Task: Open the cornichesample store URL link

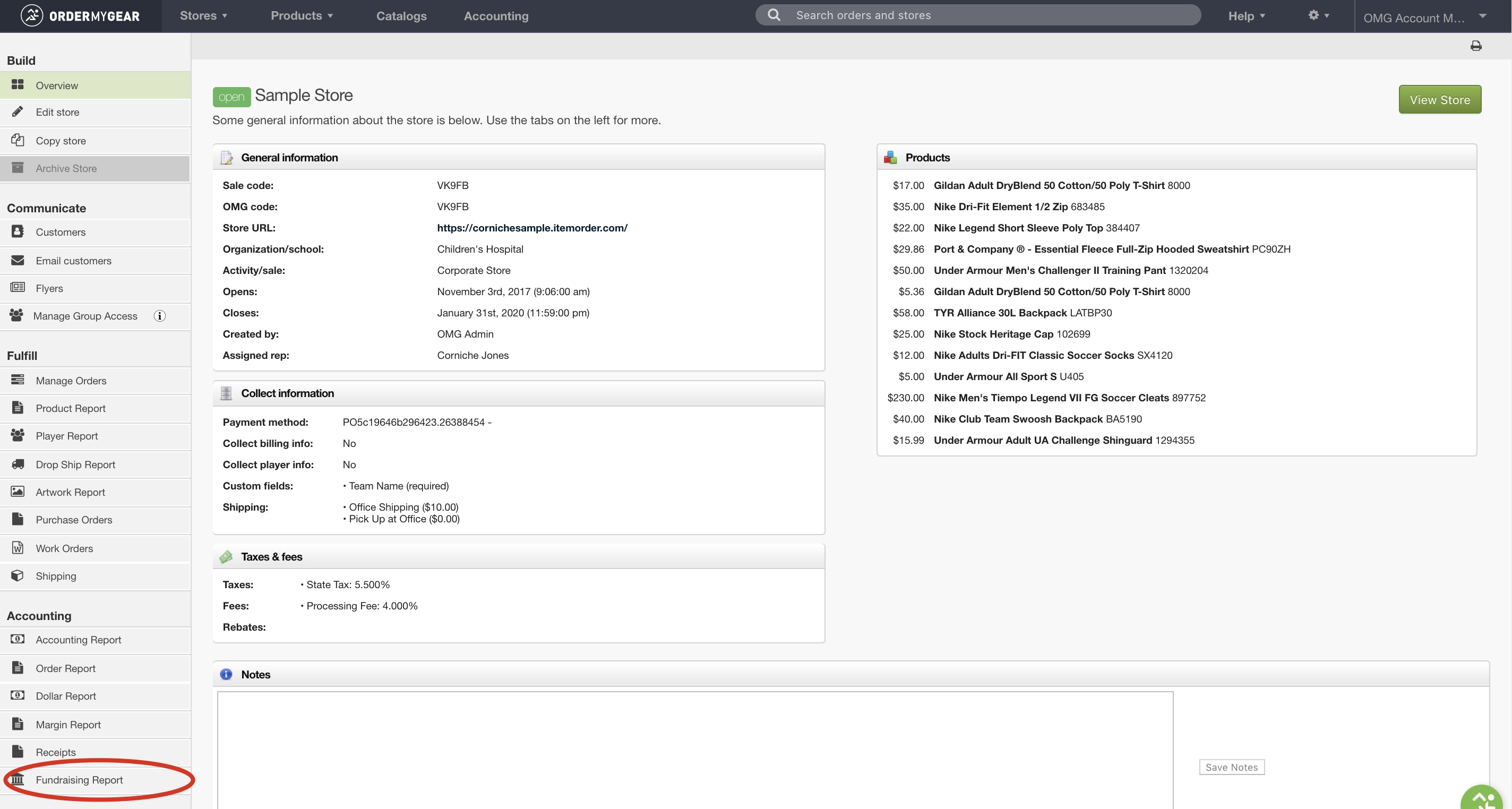Action: click(x=532, y=228)
